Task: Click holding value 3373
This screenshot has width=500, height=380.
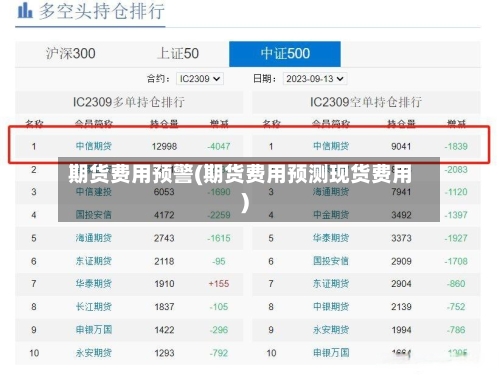Action: click(x=401, y=238)
